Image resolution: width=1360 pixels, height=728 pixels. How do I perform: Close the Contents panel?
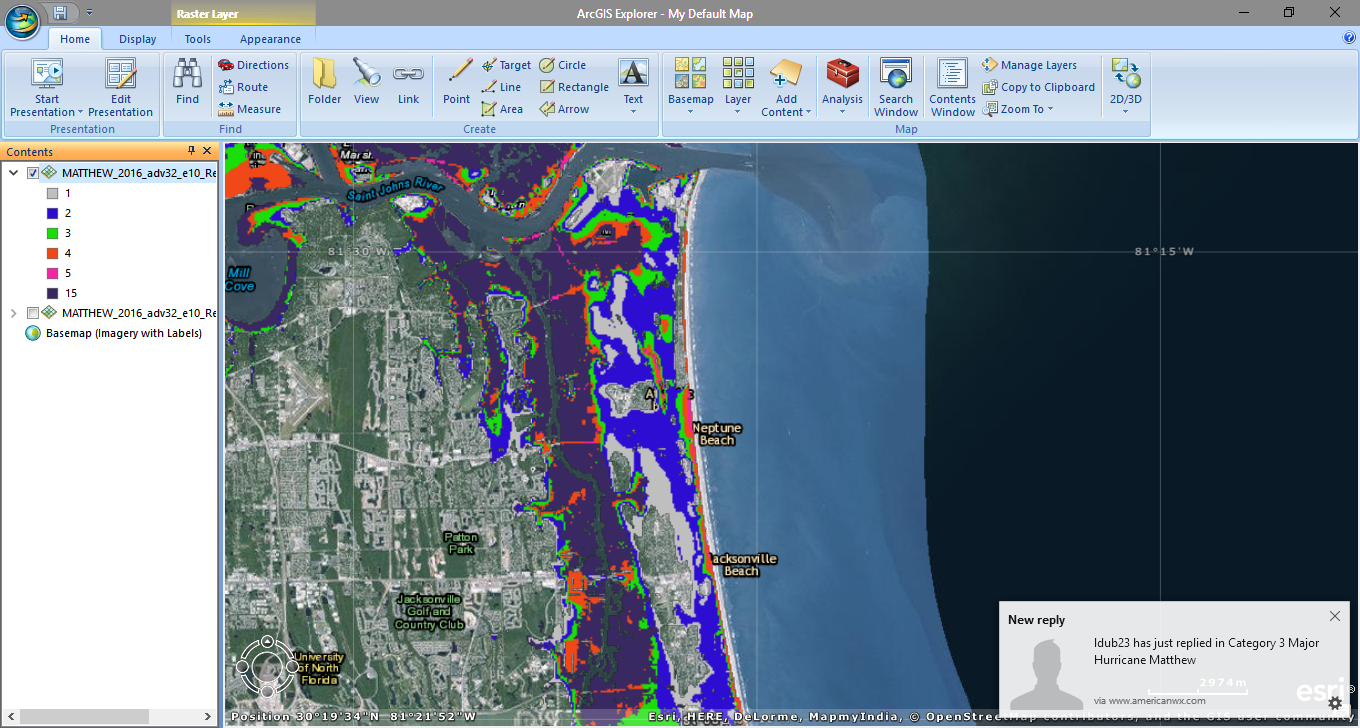point(207,151)
